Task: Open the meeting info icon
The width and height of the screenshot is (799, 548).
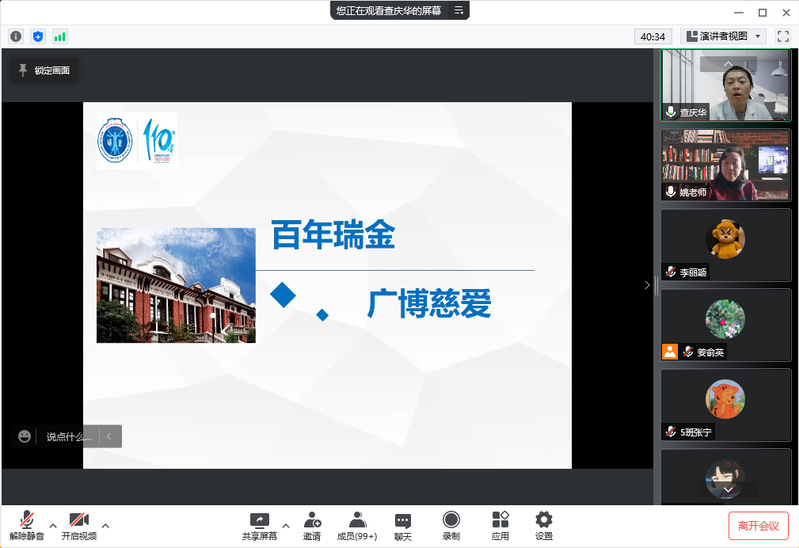Action: coord(16,36)
